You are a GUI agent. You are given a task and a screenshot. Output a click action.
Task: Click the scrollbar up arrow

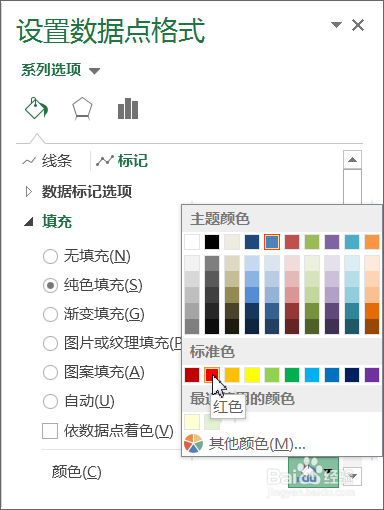[352, 160]
